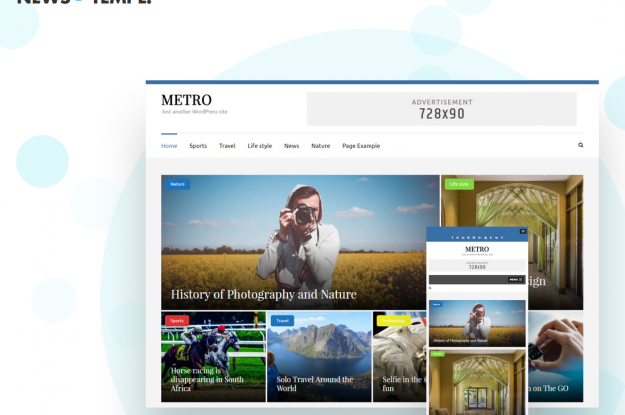Click the MENU toggle in mobile preview
This screenshot has height=415, width=625.
pos(515,279)
